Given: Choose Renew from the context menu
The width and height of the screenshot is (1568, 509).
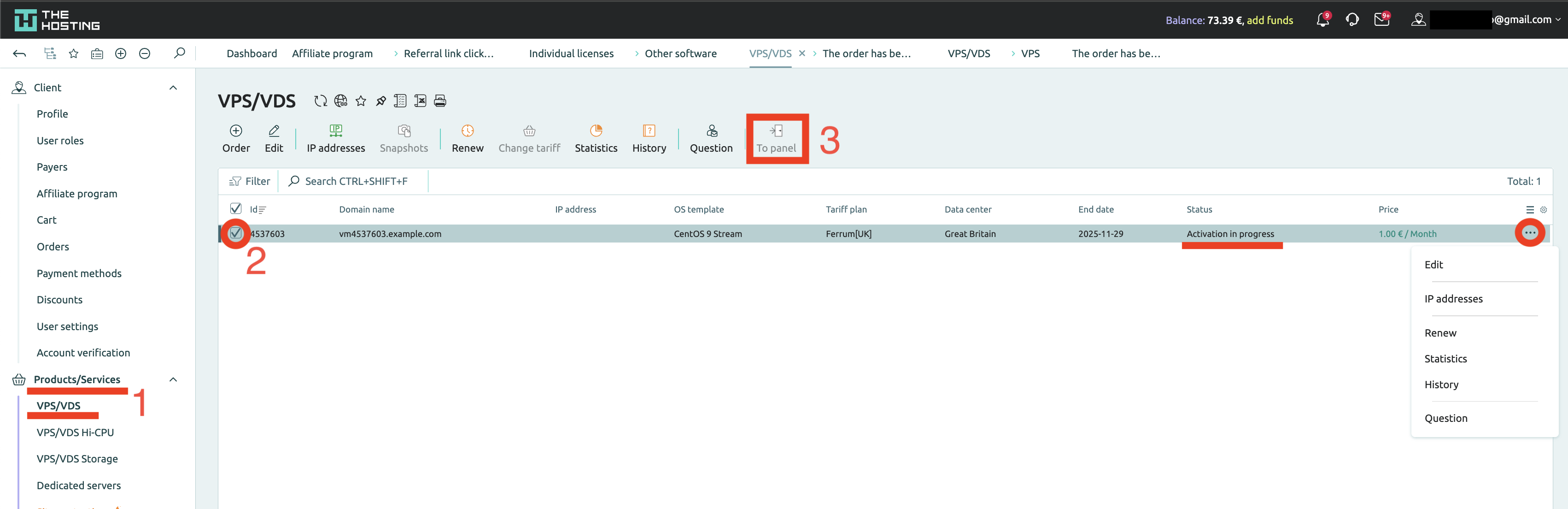Looking at the screenshot, I should pos(1440,333).
